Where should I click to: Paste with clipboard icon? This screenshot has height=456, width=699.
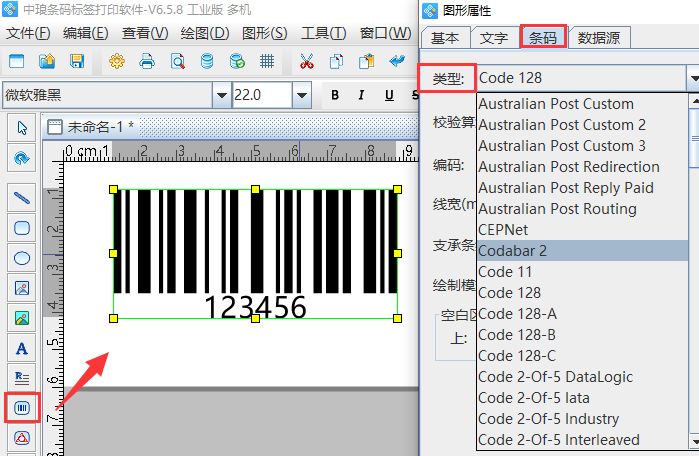[366, 61]
